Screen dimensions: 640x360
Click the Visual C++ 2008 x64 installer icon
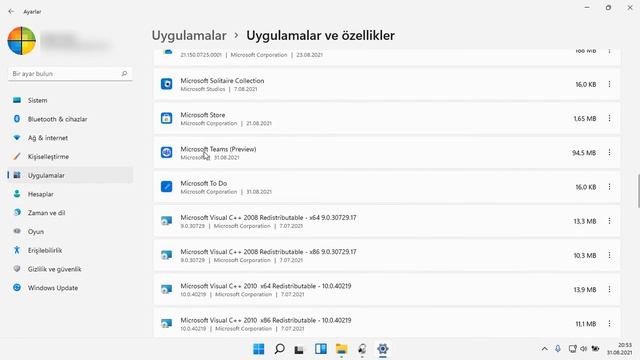pyautogui.click(x=167, y=221)
